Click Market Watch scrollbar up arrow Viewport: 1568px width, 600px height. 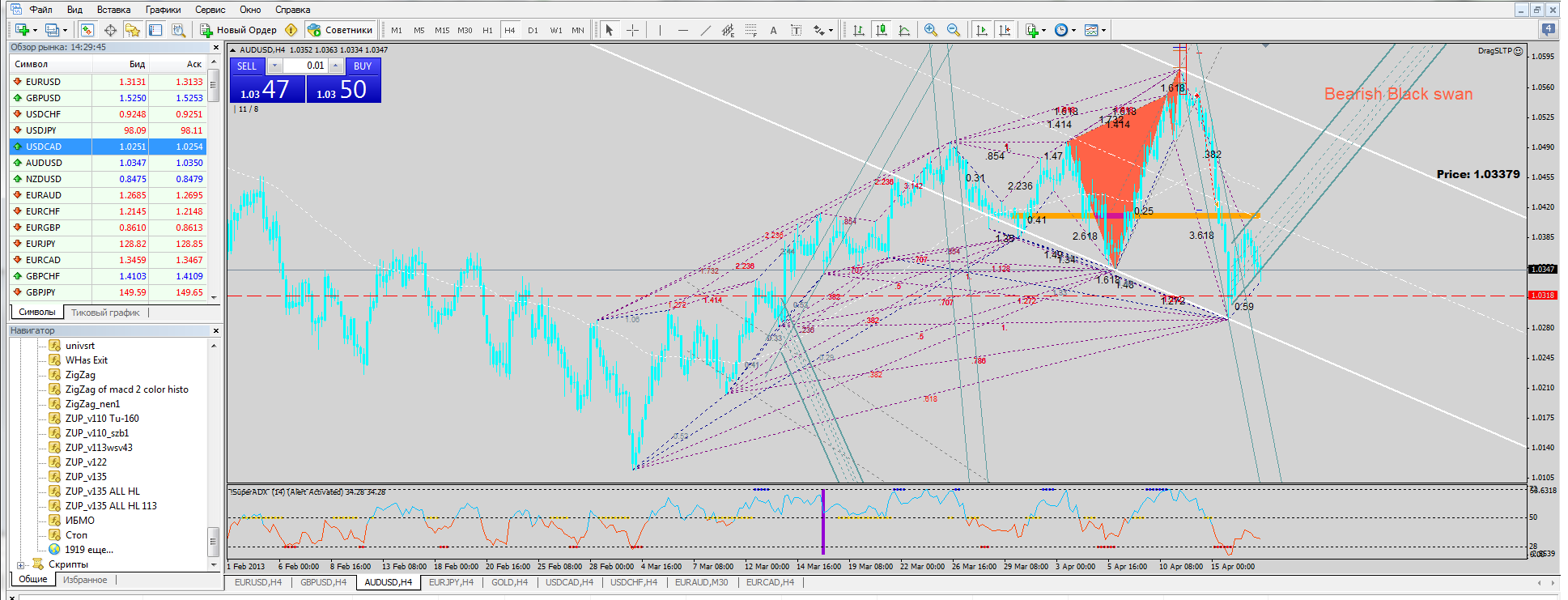tap(214, 62)
